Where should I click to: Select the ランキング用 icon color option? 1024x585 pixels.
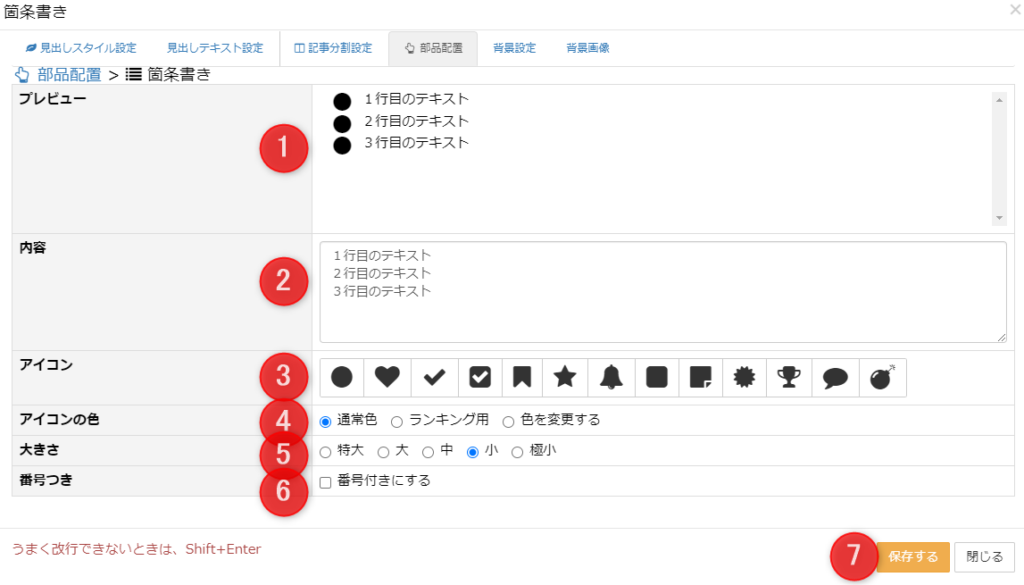(397, 421)
